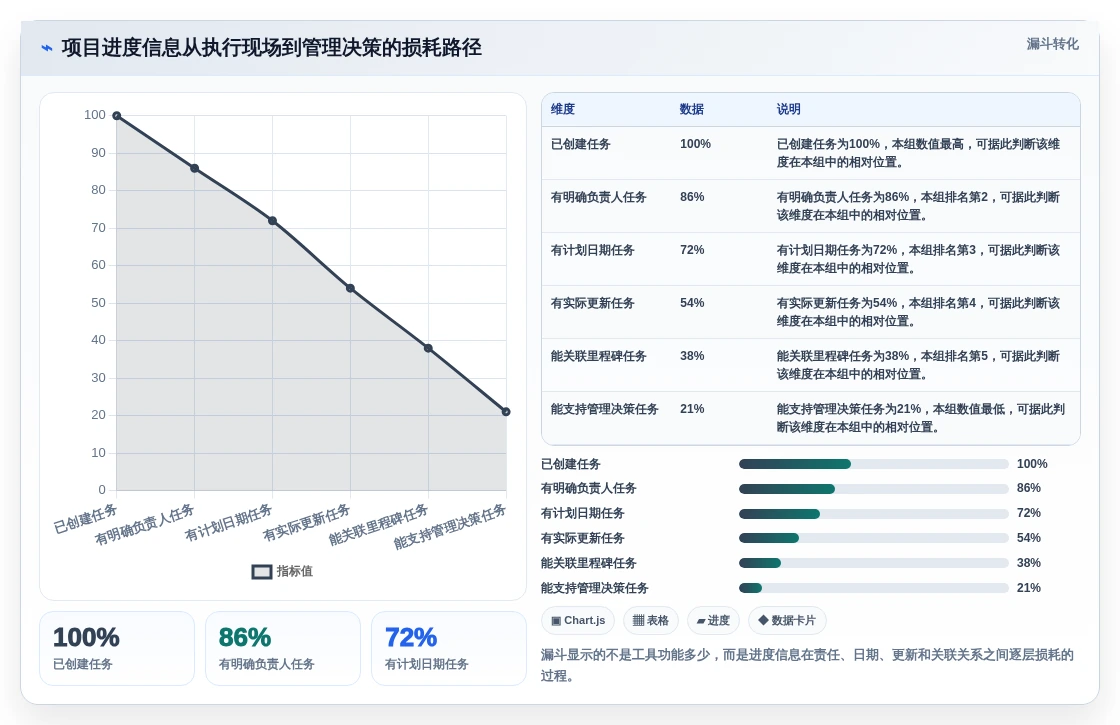Open the 86% 有明确负责人任务 stat card
The height and width of the screenshot is (725, 1120).
283,649
